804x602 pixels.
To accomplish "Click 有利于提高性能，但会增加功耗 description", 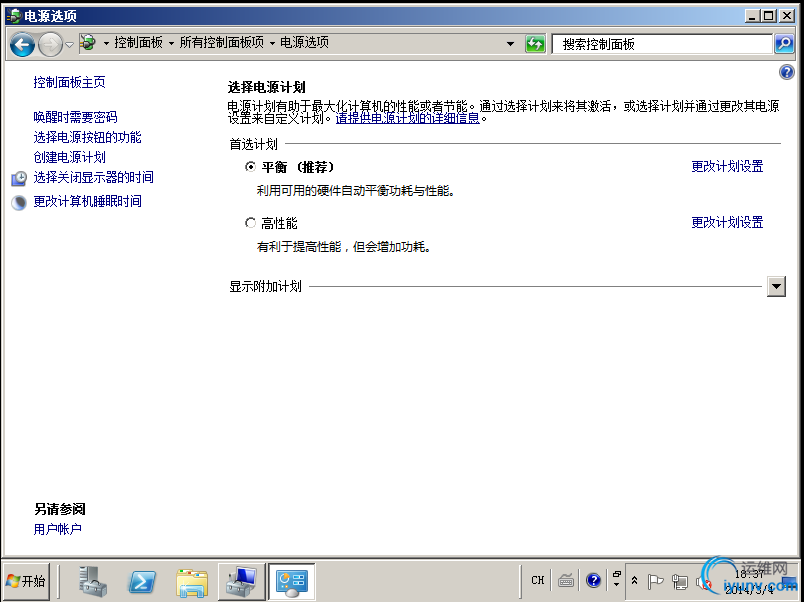I will [x=344, y=247].
